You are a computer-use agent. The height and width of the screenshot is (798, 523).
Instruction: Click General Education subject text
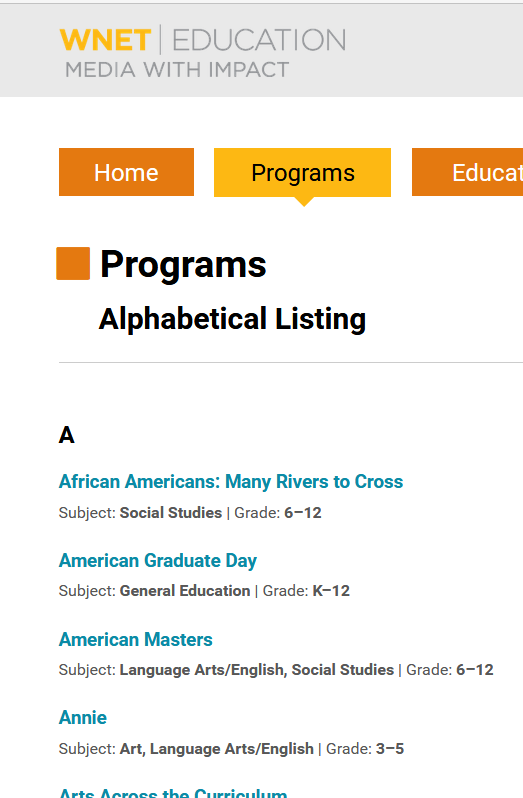click(185, 591)
